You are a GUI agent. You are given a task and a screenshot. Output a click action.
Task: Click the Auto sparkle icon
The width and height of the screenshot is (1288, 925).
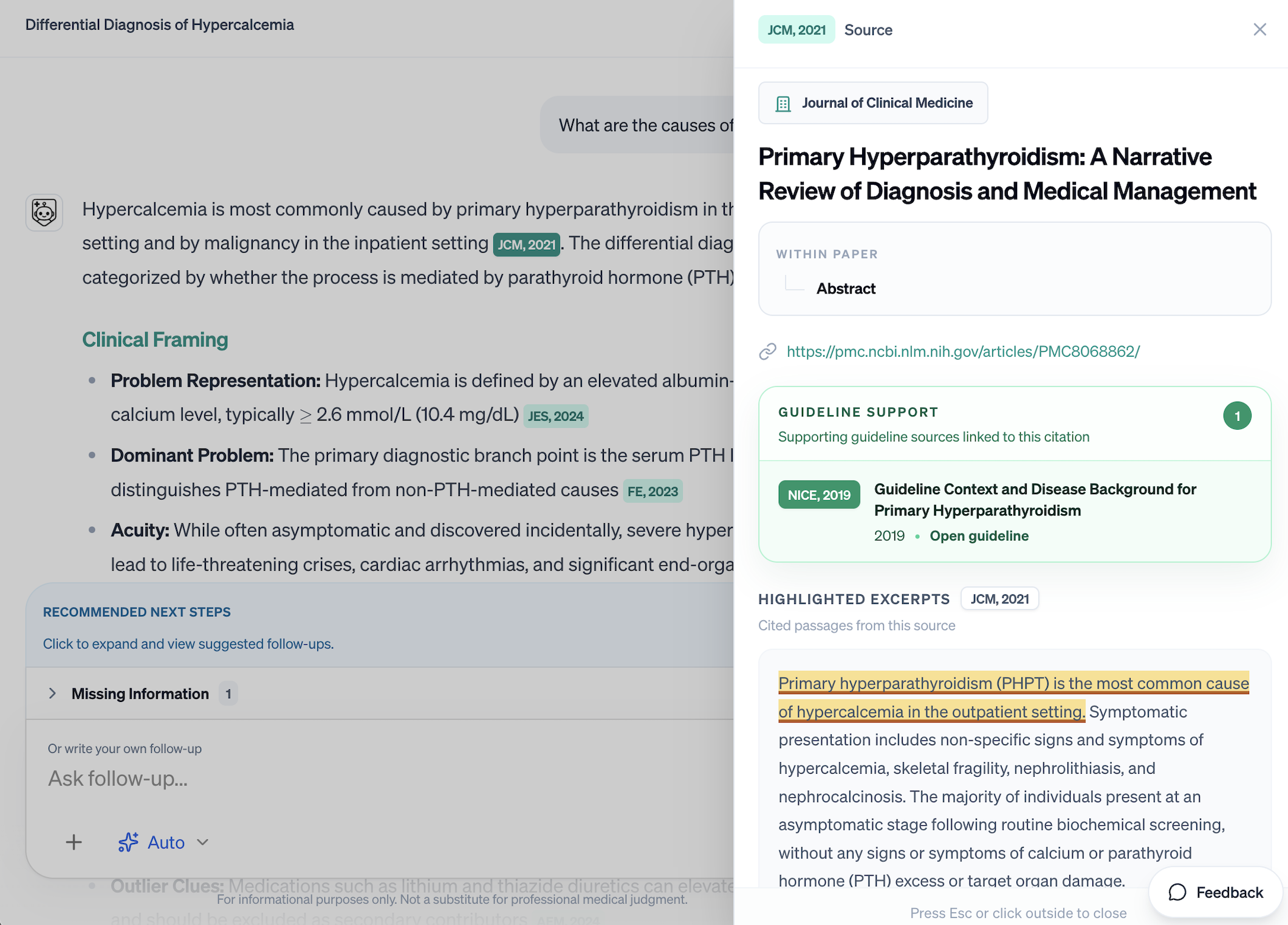[128, 842]
